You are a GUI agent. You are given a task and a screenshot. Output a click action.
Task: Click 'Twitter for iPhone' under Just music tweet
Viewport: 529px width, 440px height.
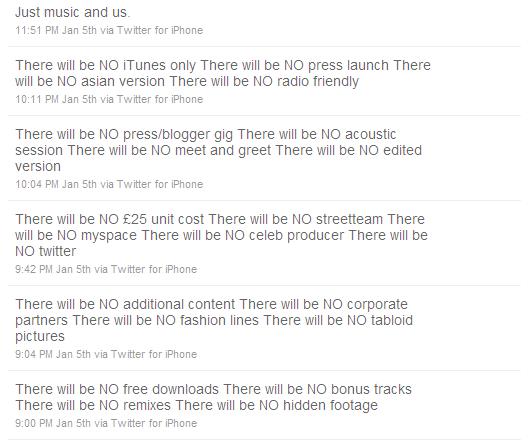[x=160, y=30]
